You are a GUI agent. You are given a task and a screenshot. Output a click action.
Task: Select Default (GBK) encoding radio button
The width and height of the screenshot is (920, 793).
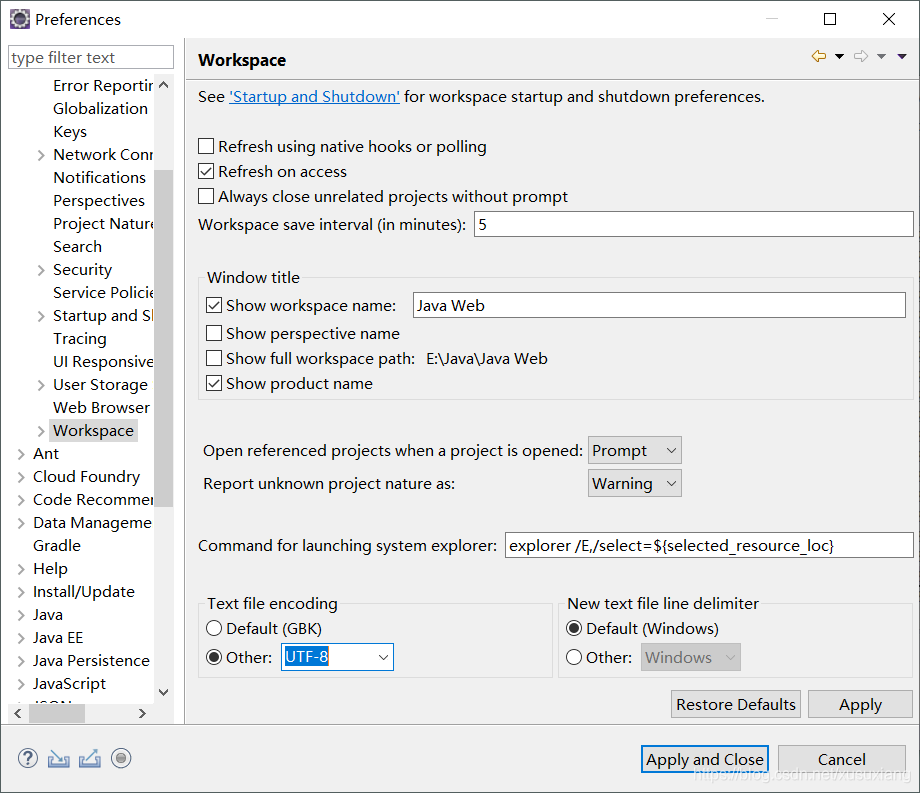click(214, 628)
